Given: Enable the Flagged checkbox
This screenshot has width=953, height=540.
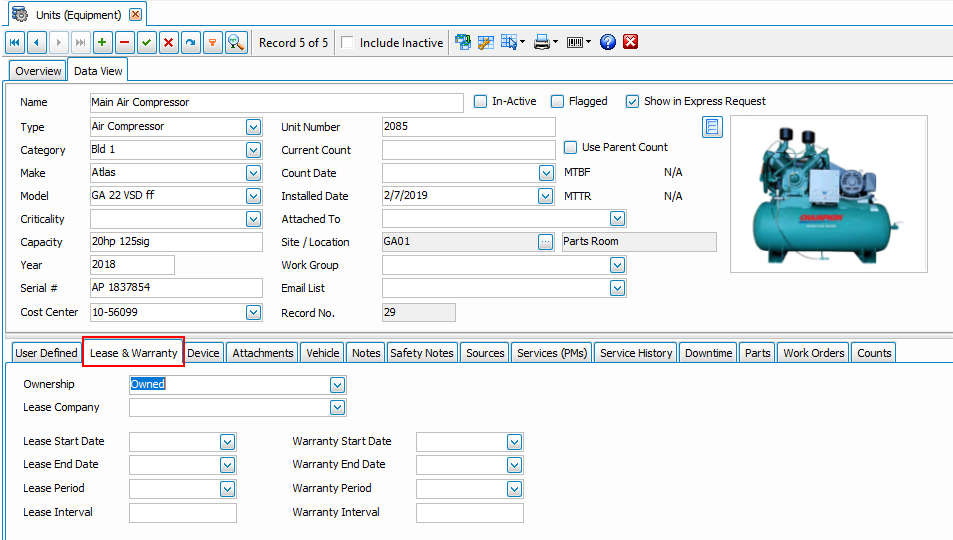Looking at the screenshot, I should (557, 102).
